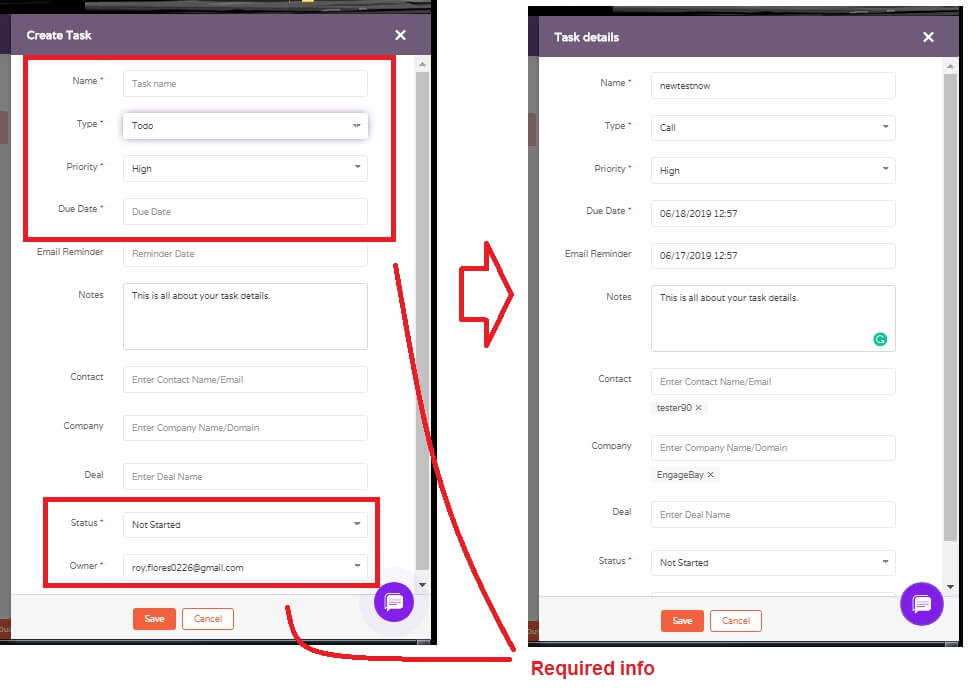Click the scroll-down arrow on Create Task scrollbar
Image resolution: width=978 pixels, height=690 pixels.
point(422,585)
